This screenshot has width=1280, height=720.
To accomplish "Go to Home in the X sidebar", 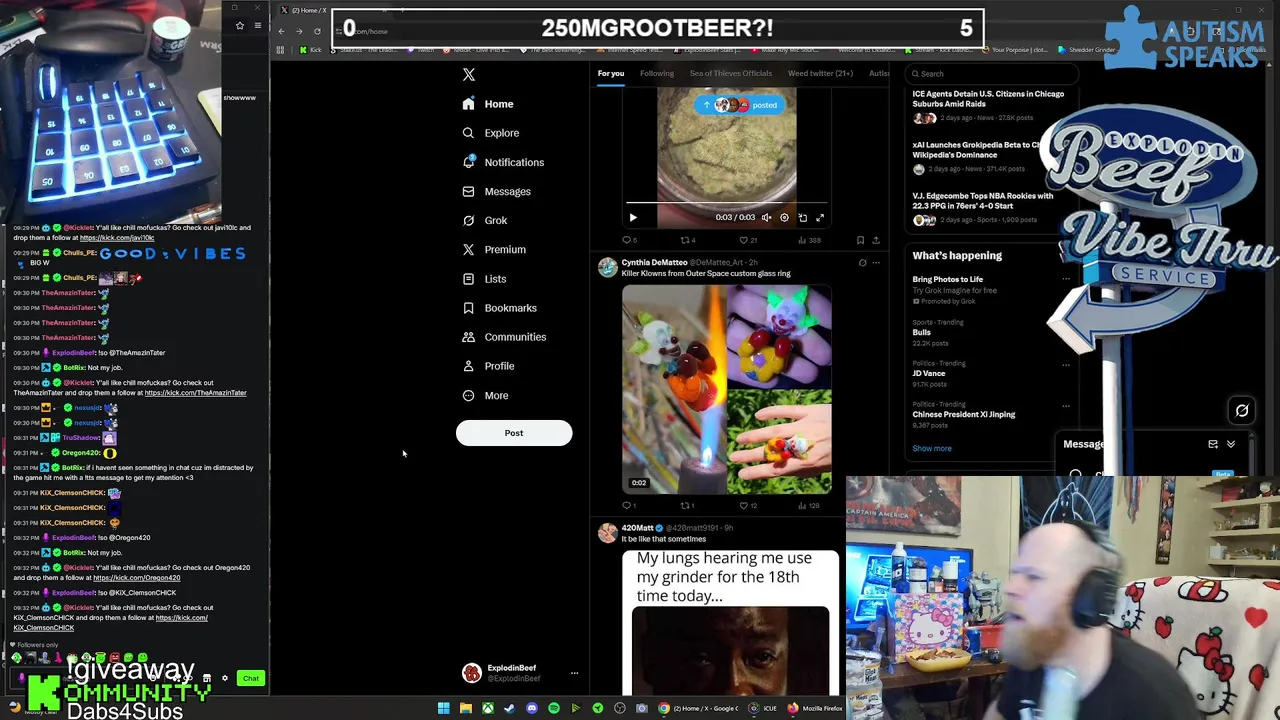I will pos(488,104).
